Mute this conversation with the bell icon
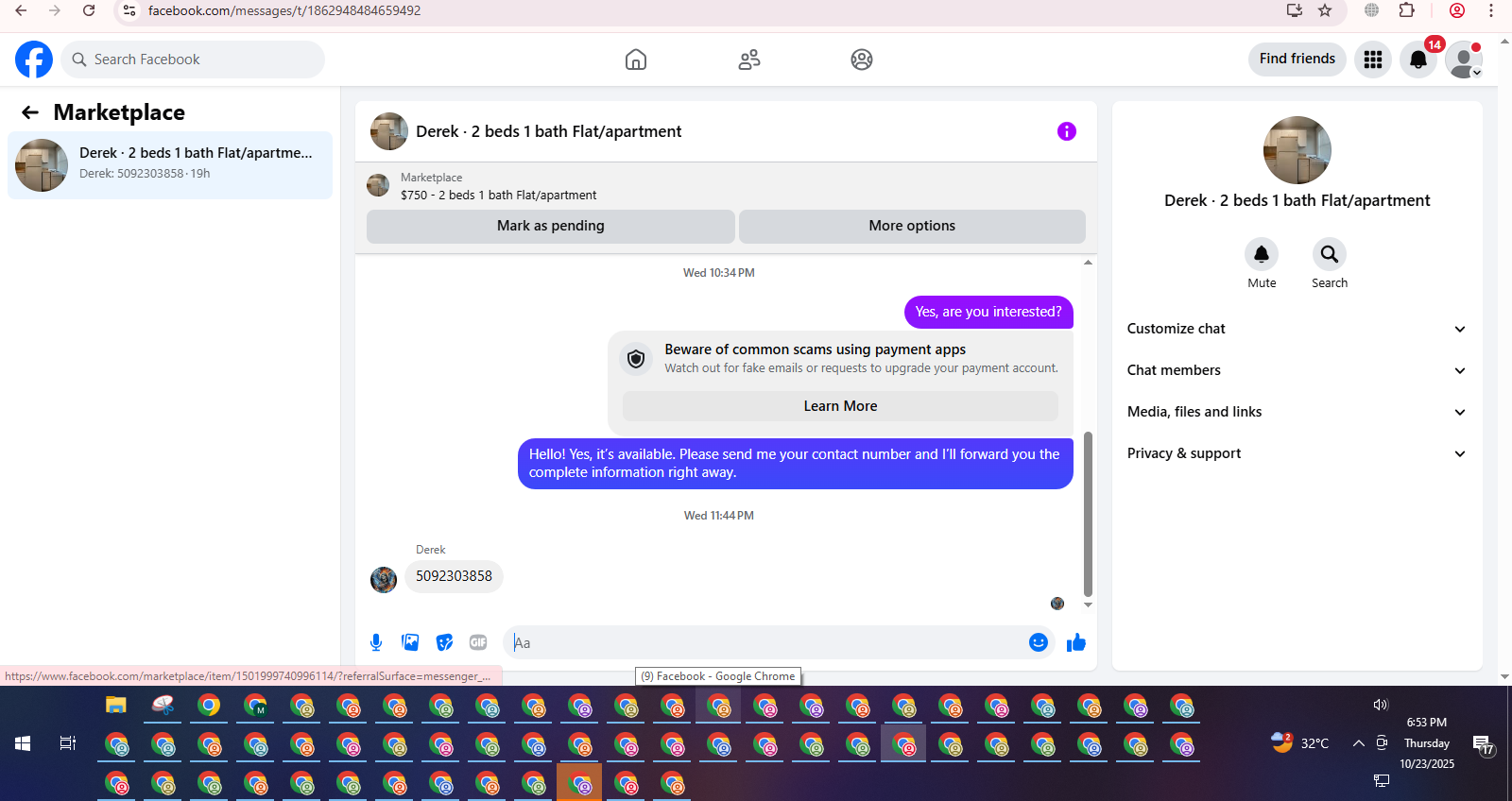 click(1262, 254)
